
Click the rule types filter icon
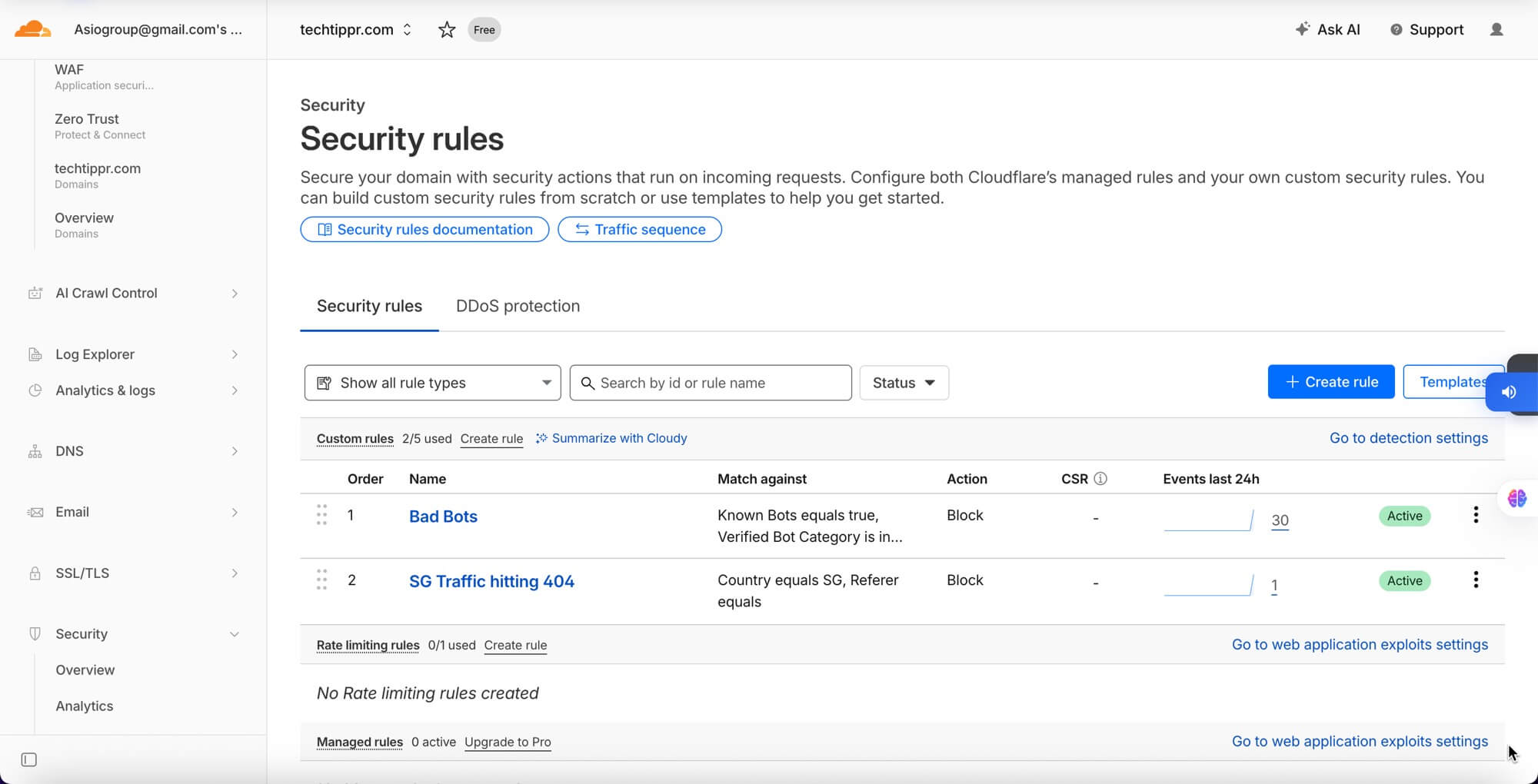click(325, 383)
